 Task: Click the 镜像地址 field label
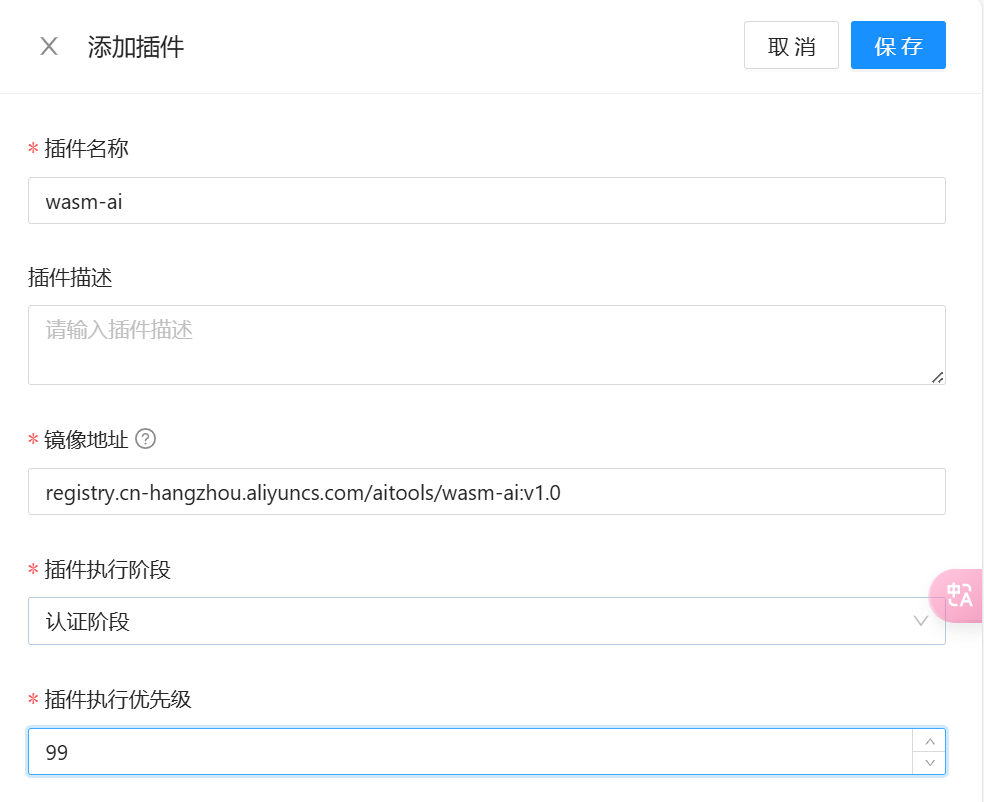coord(86,440)
